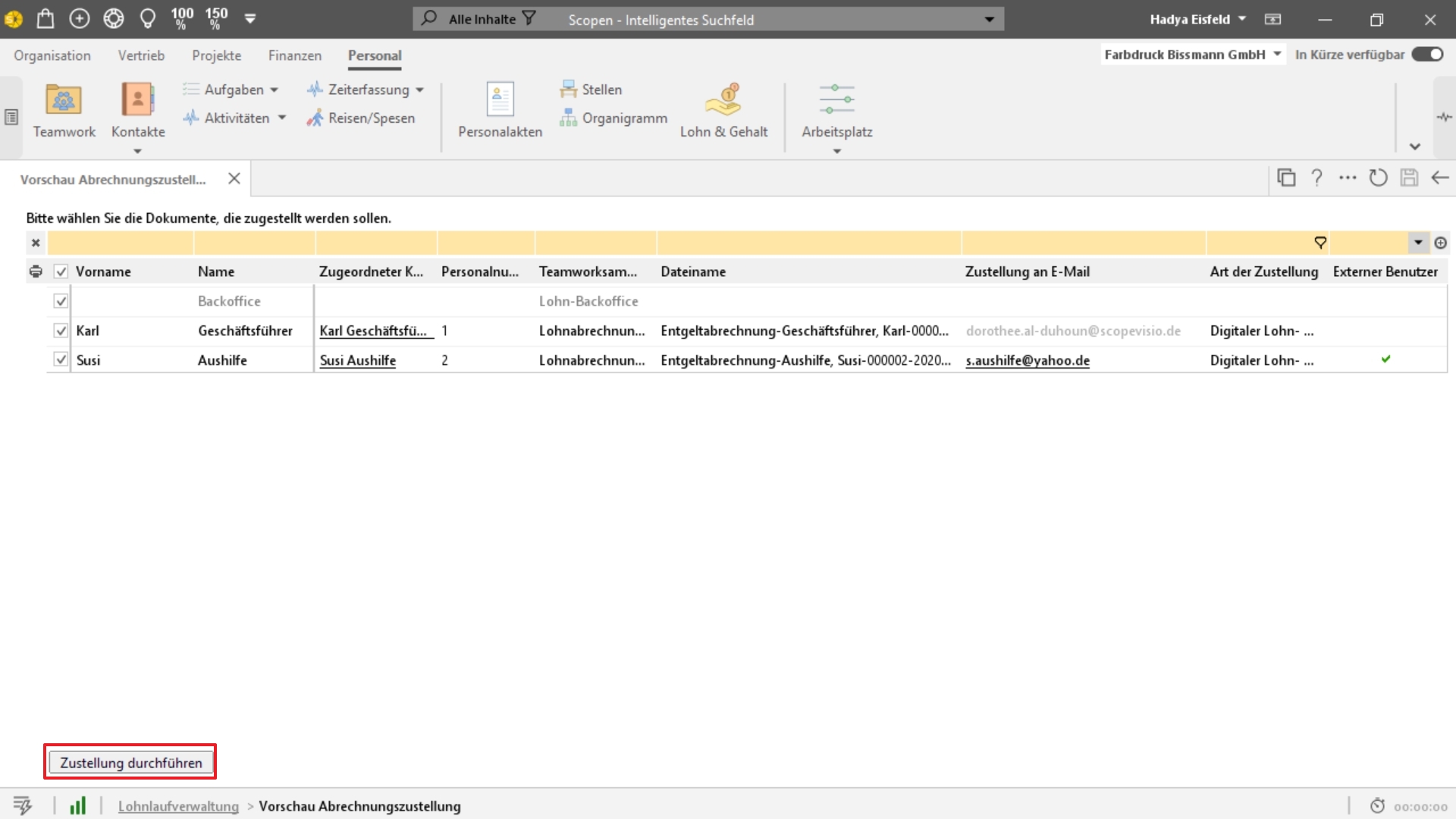1456x819 pixels.
Task: Click the Finanzen tab in navigation
Action: [295, 55]
